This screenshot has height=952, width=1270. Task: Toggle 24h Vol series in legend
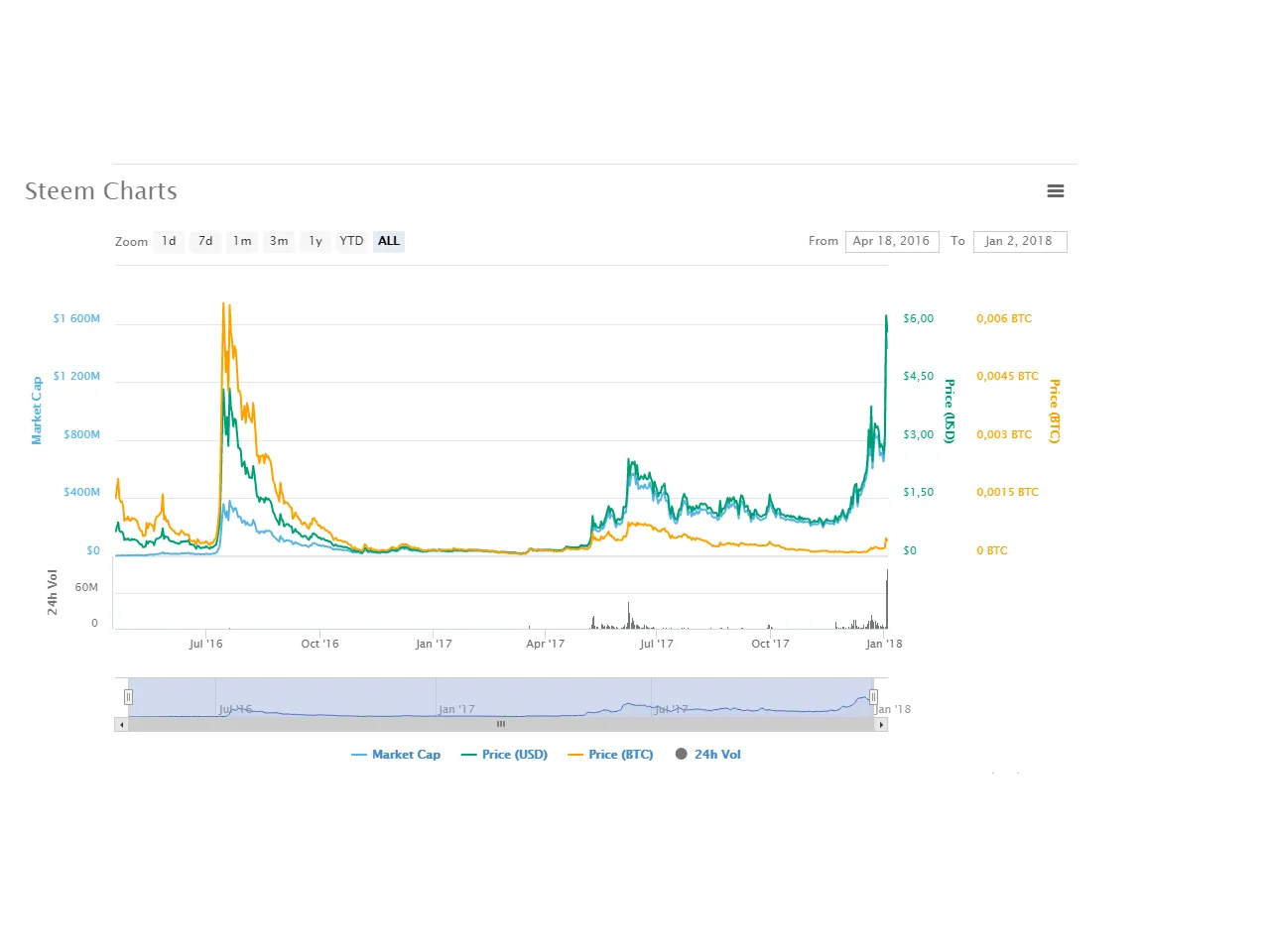pyautogui.click(x=708, y=755)
